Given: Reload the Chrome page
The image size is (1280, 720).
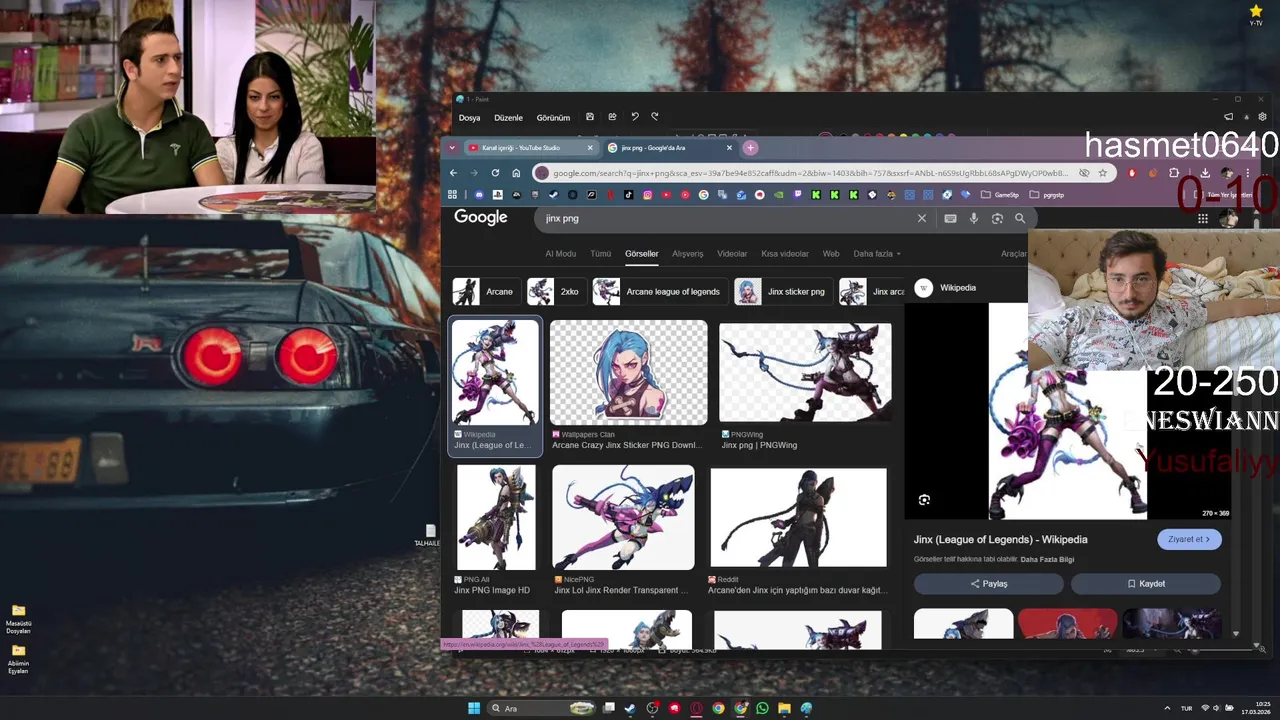Looking at the screenshot, I should point(495,173).
